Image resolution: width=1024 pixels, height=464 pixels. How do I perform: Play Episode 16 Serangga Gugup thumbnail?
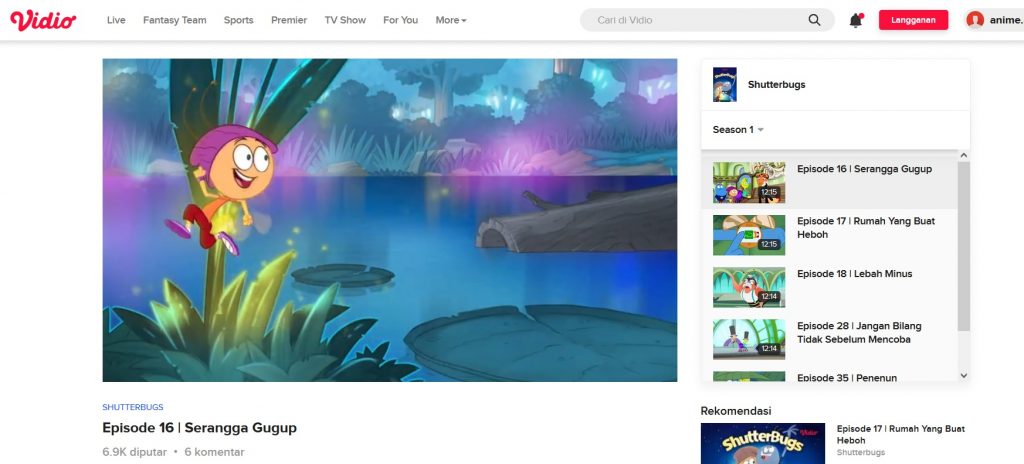(x=749, y=182)
